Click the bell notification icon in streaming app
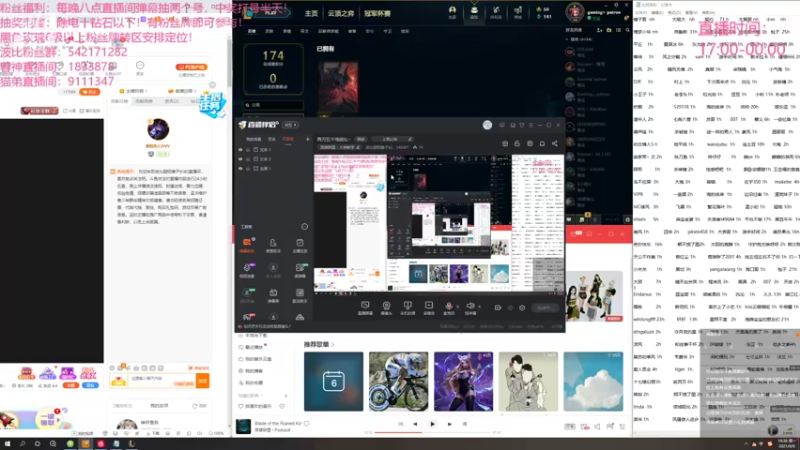This screenshot has height=450, width=800. (x=542, y=144)
